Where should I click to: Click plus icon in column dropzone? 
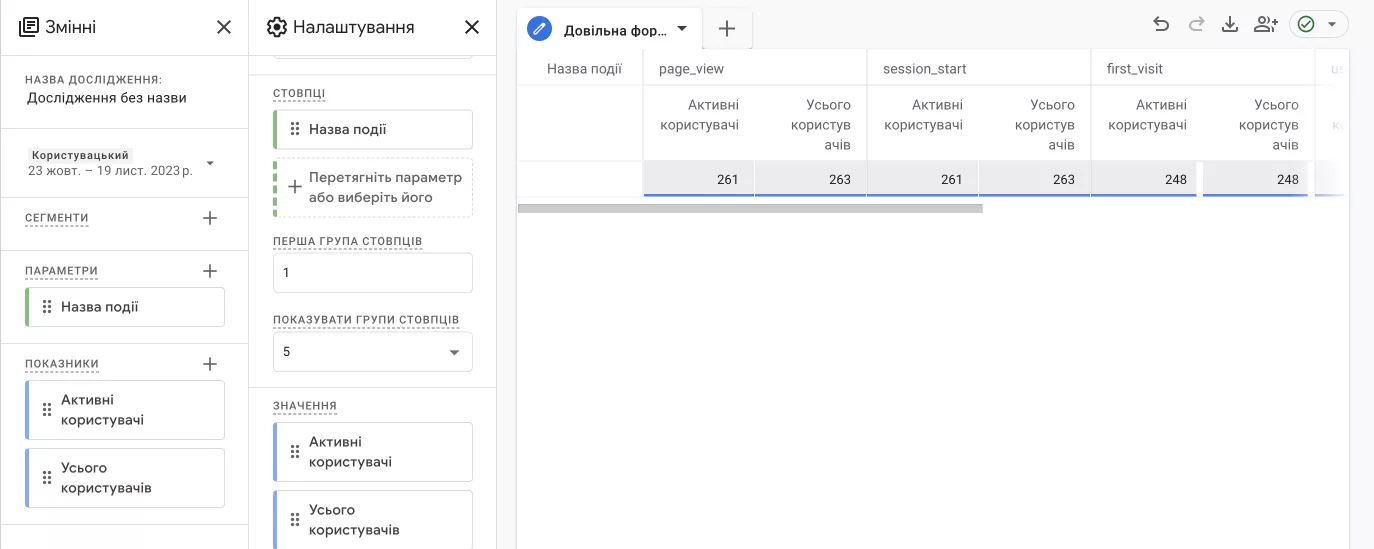pos(295,187)
